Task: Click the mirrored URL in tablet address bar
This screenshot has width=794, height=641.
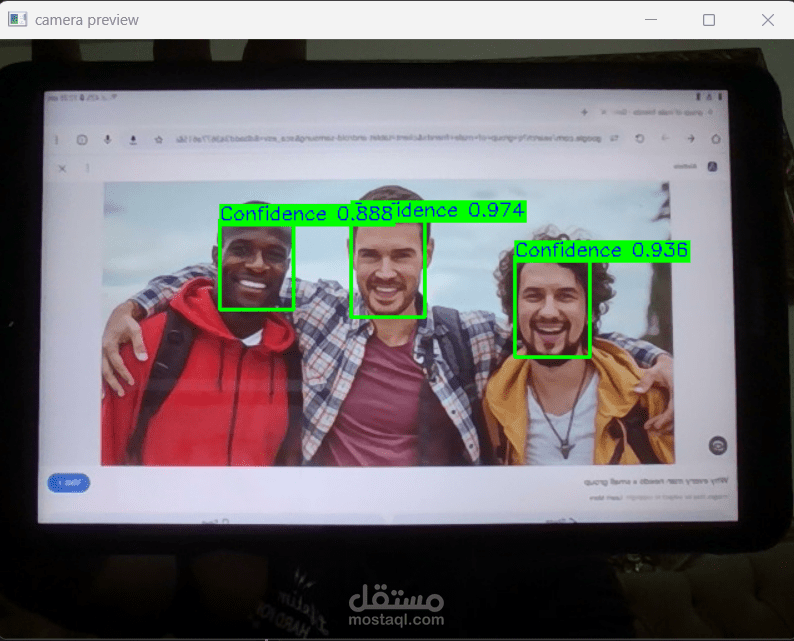Action: pyautogui.click(x=388, y=138)
